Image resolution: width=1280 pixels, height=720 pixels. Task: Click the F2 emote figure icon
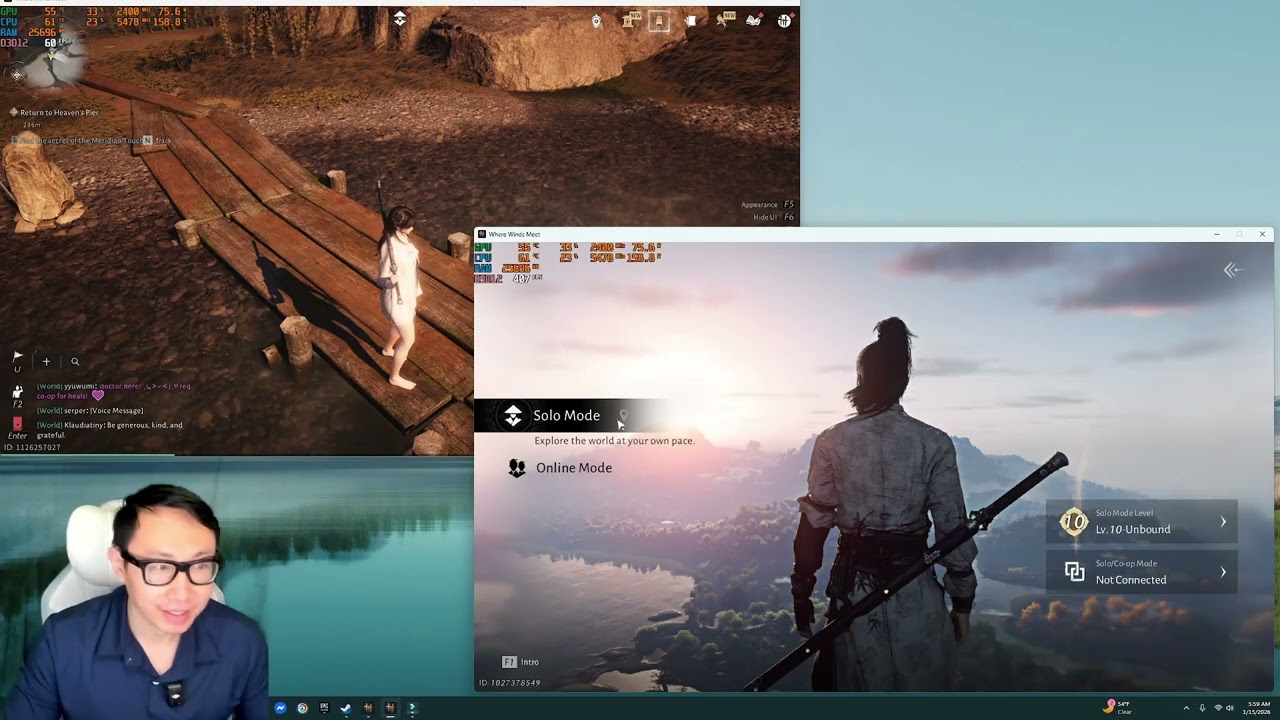[17, 397]
